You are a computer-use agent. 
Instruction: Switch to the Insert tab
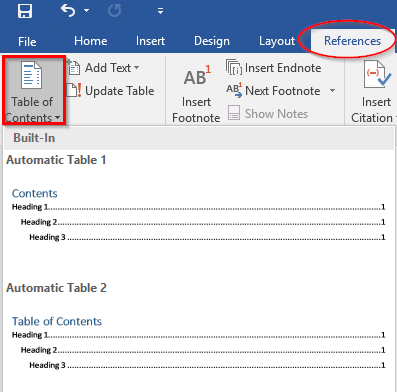click(150, 41)
